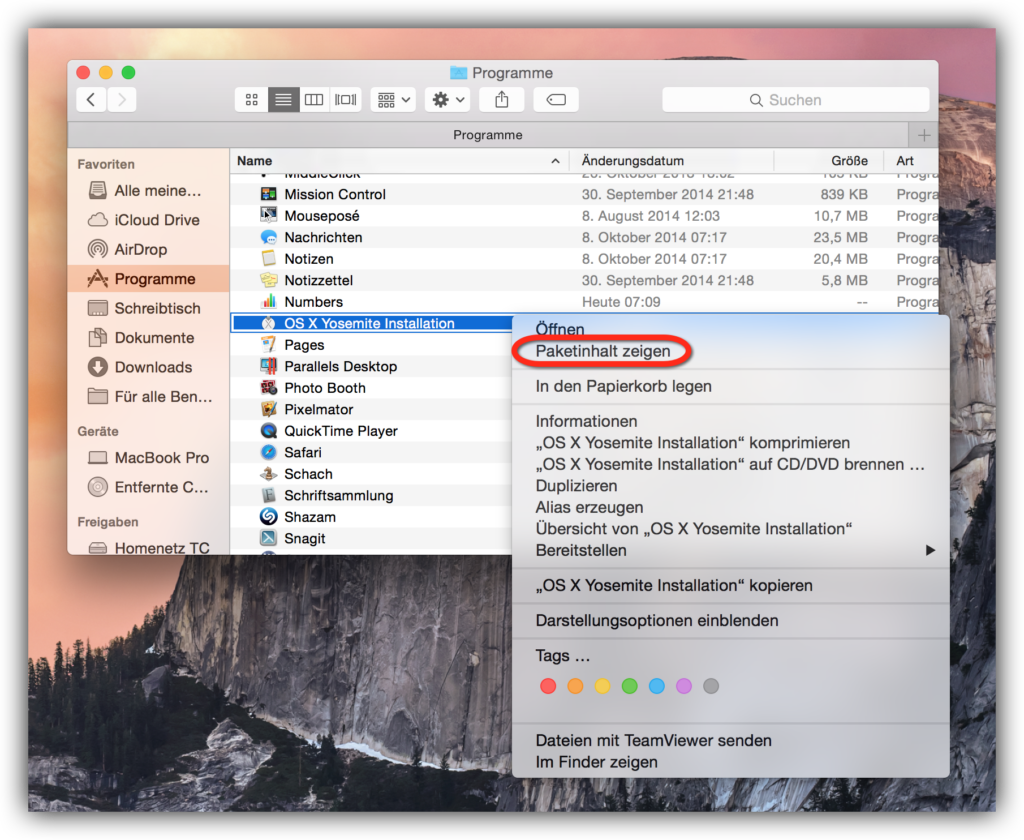
Task: Switch to column view in toolbar
Action: (314, 100)
